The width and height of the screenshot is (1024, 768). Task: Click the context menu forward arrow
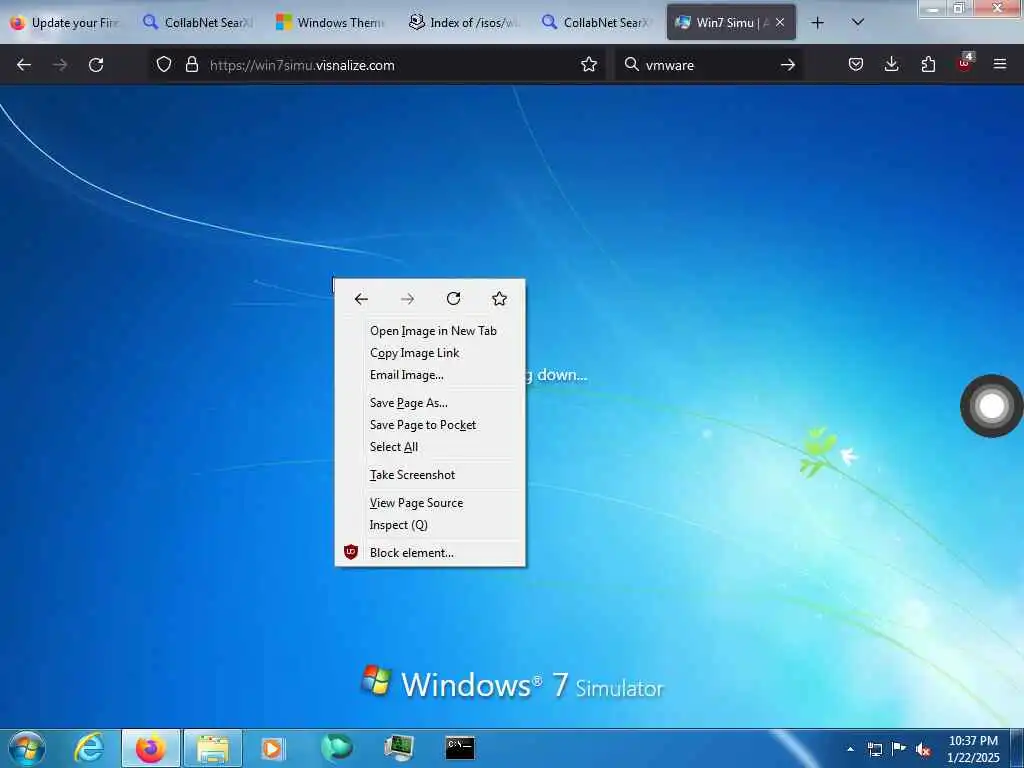(x=408, y=299)
